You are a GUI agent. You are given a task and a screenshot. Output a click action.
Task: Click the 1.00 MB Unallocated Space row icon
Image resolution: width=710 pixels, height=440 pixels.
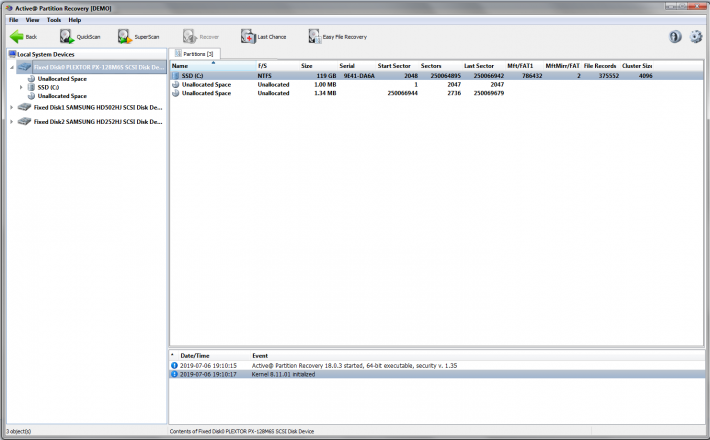pos(176,84)
